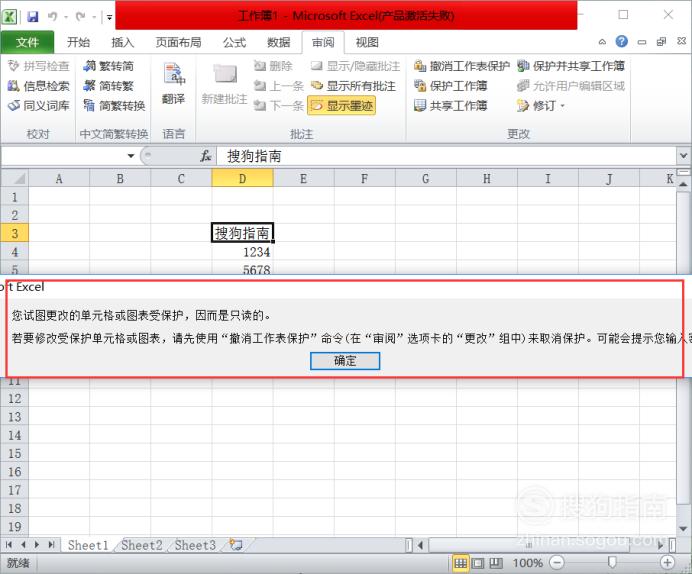The height and width of the screenshot is (574, 692).
Task: Click horizontal scrollbar left arrow
Action: [x=421, y=545]
